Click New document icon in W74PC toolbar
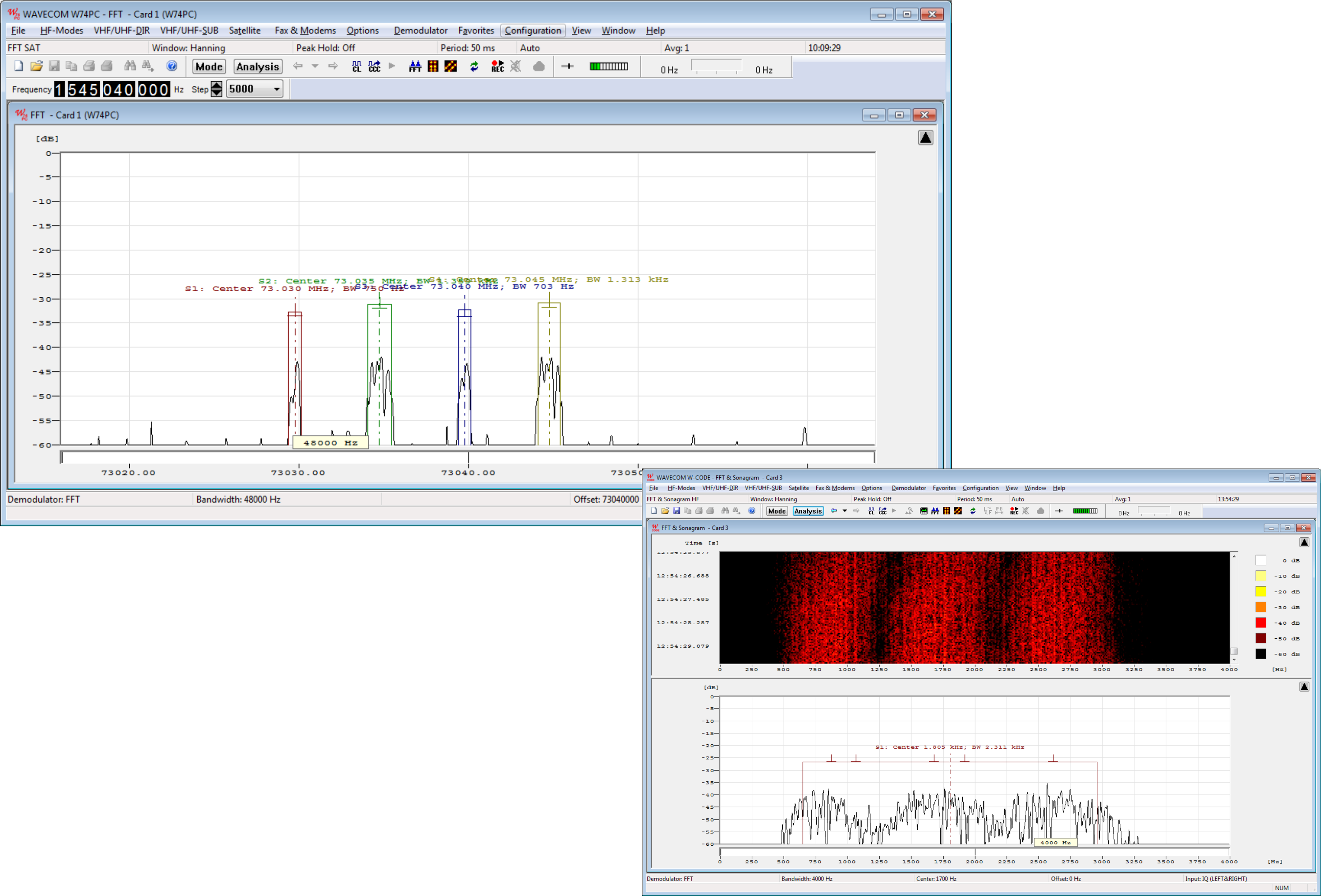Image resolution: width=1321 pixels, height=896 pixels. 19,66
